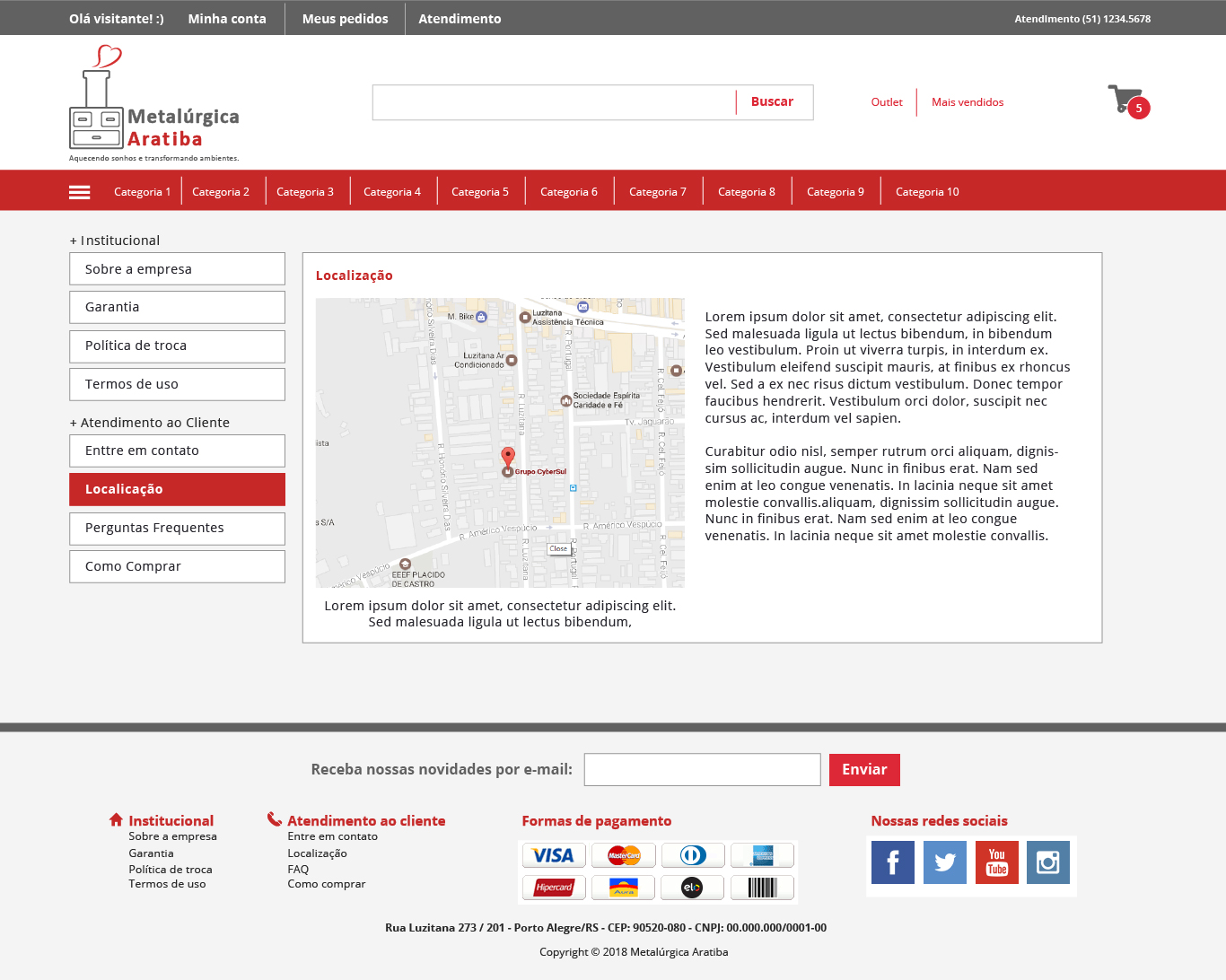
Task: Open Meus pedidos in the top bar
Action: (x=345, y=19)
